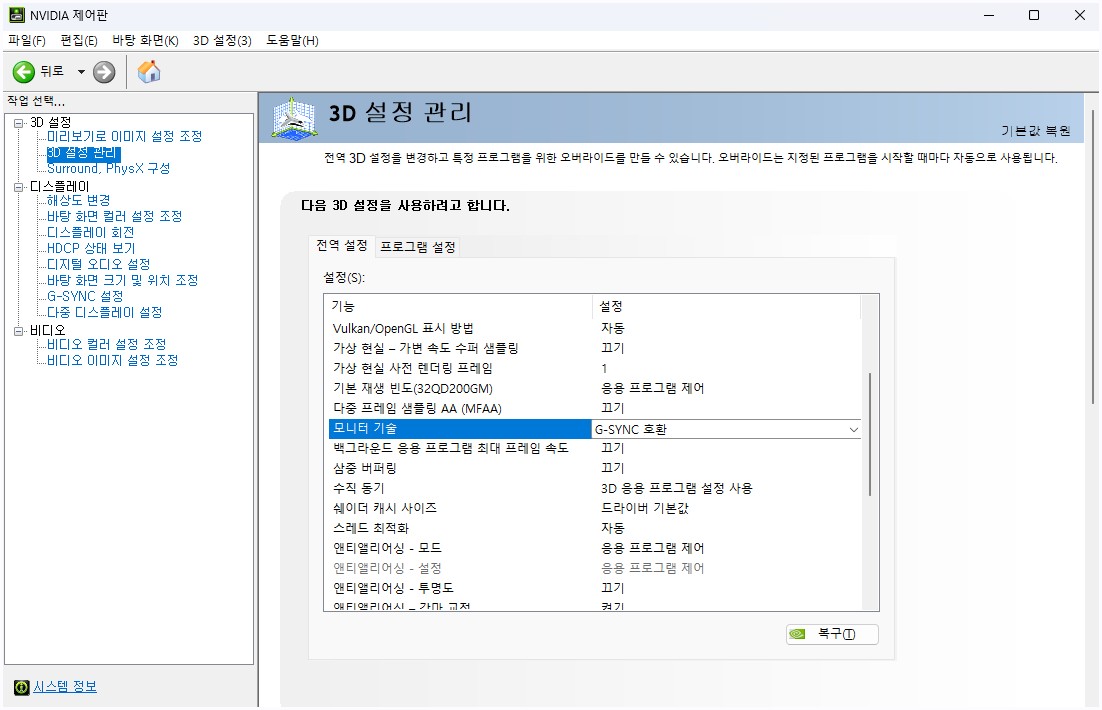The height and width of the screenshot is (710, 1102).
Task: Open 다중 디스플레이 설정 page
Action: tap(105, 312)
